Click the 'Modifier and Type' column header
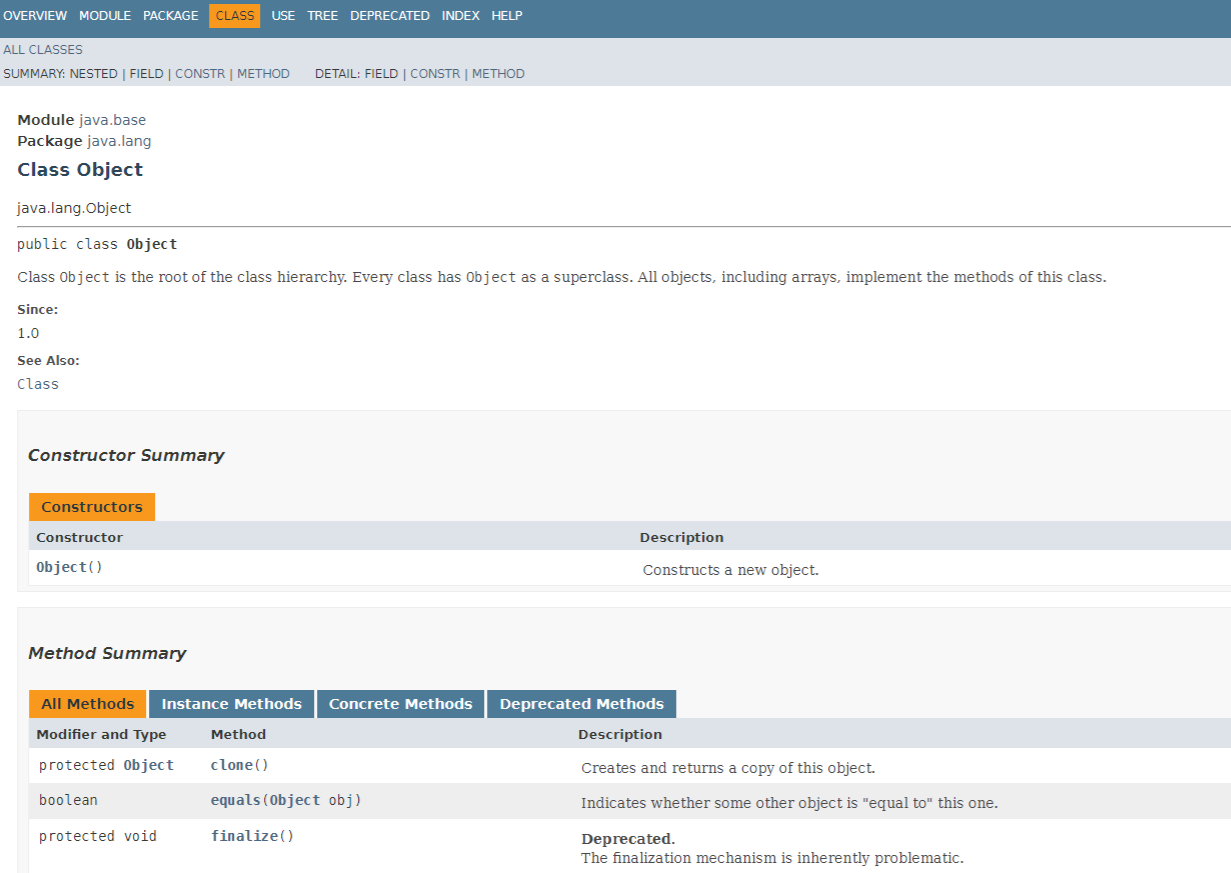1231x873 pixels. [x=101, y=734]
